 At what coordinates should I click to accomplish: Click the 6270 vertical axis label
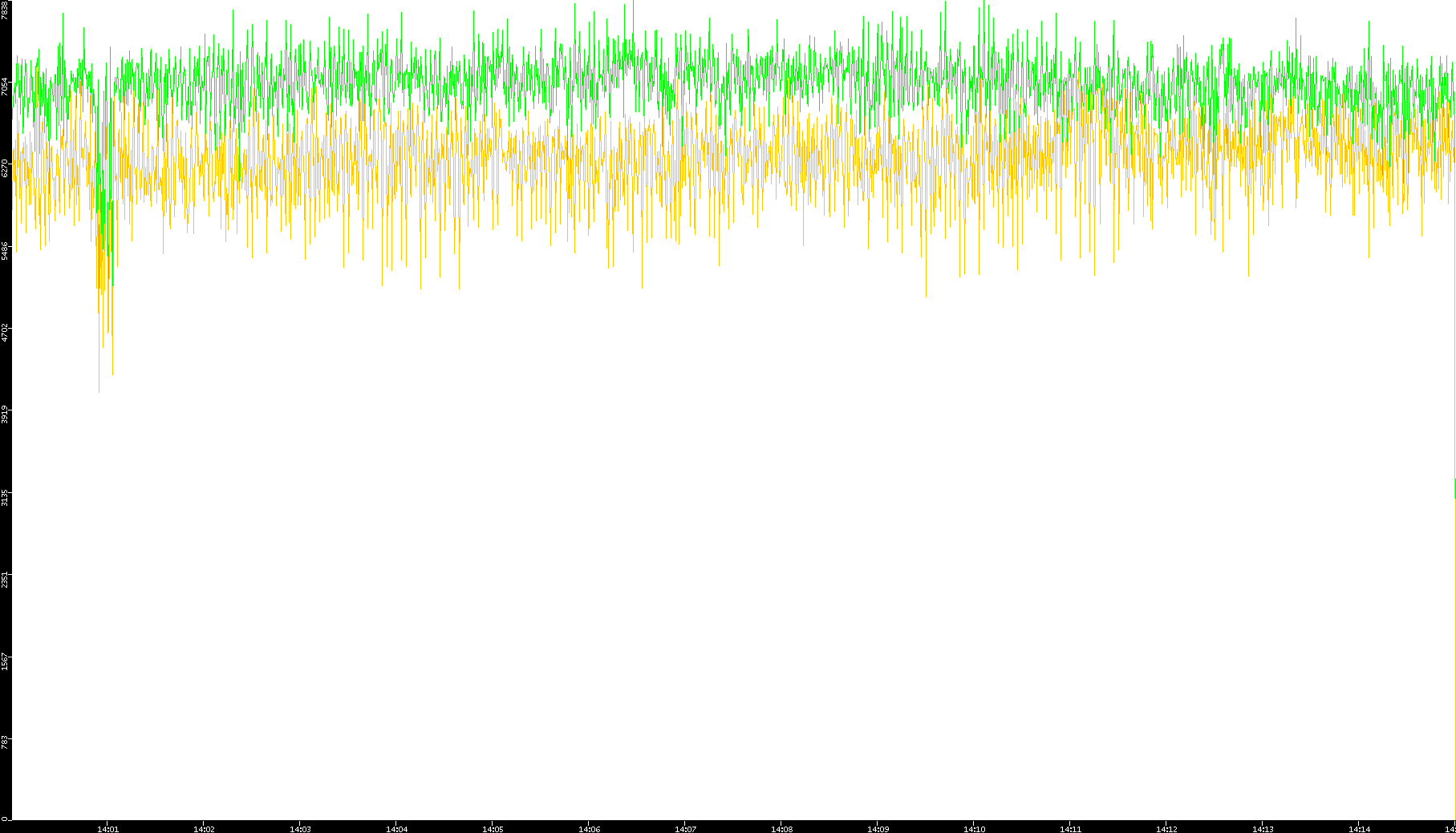pos(6,168)
